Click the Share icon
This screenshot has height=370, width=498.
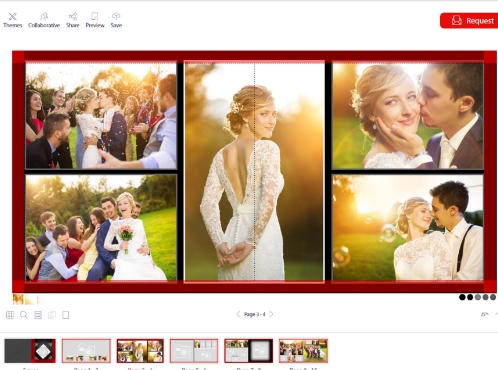click(73, 20)
